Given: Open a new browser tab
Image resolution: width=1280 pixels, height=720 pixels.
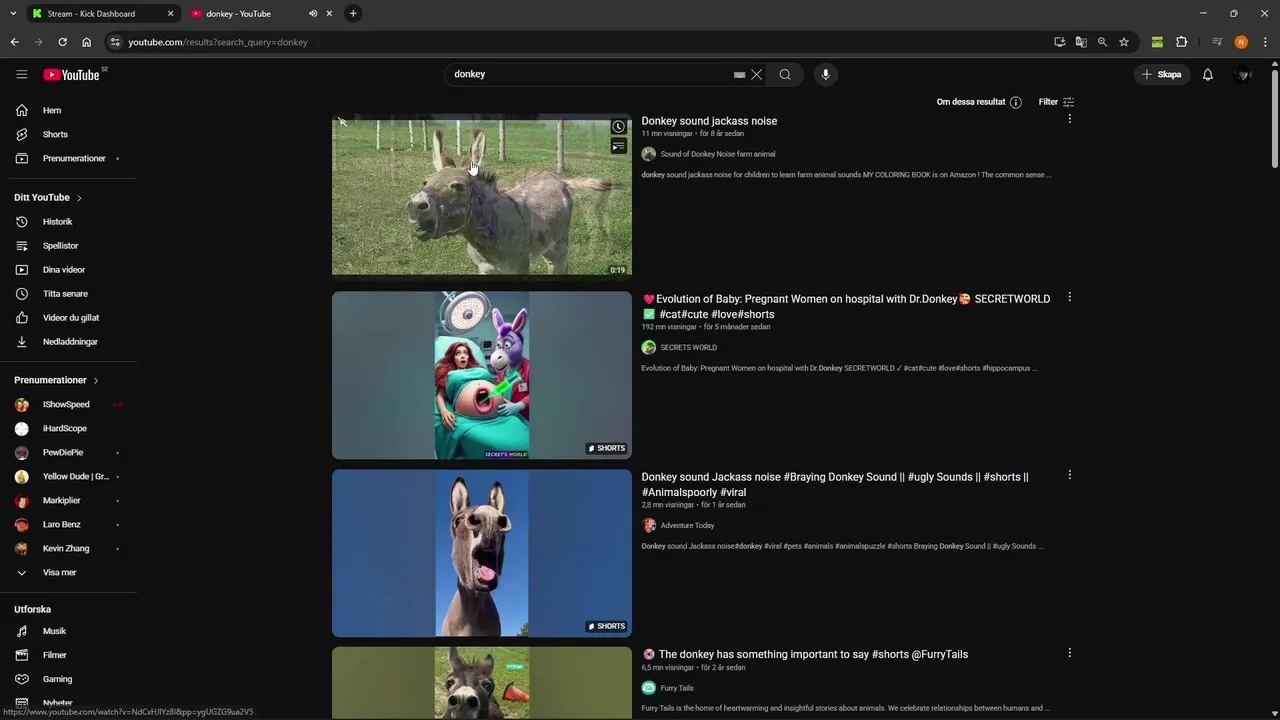Looking at the screenshot, I should pos(353,14).
